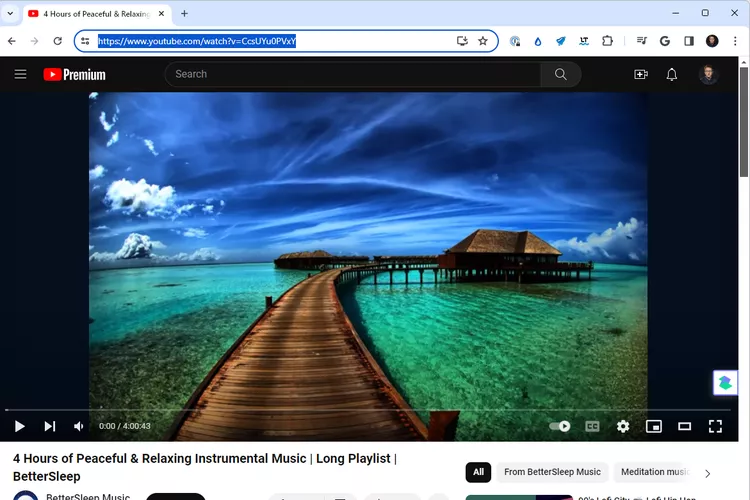
Task: Open Chrome's three-dot menu
Action: [735, 41]
